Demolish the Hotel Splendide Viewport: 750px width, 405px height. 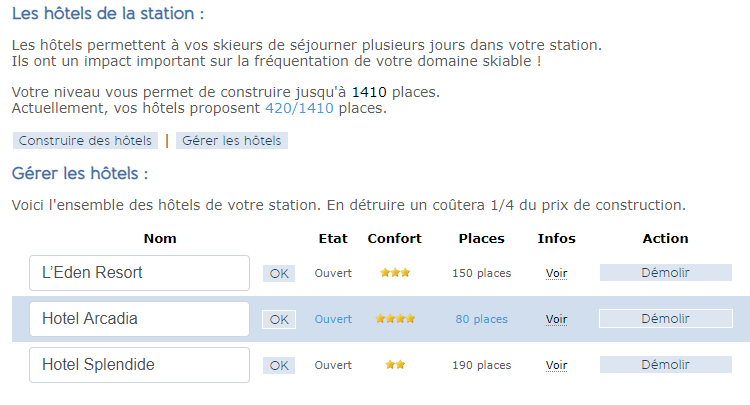point(665,365)
